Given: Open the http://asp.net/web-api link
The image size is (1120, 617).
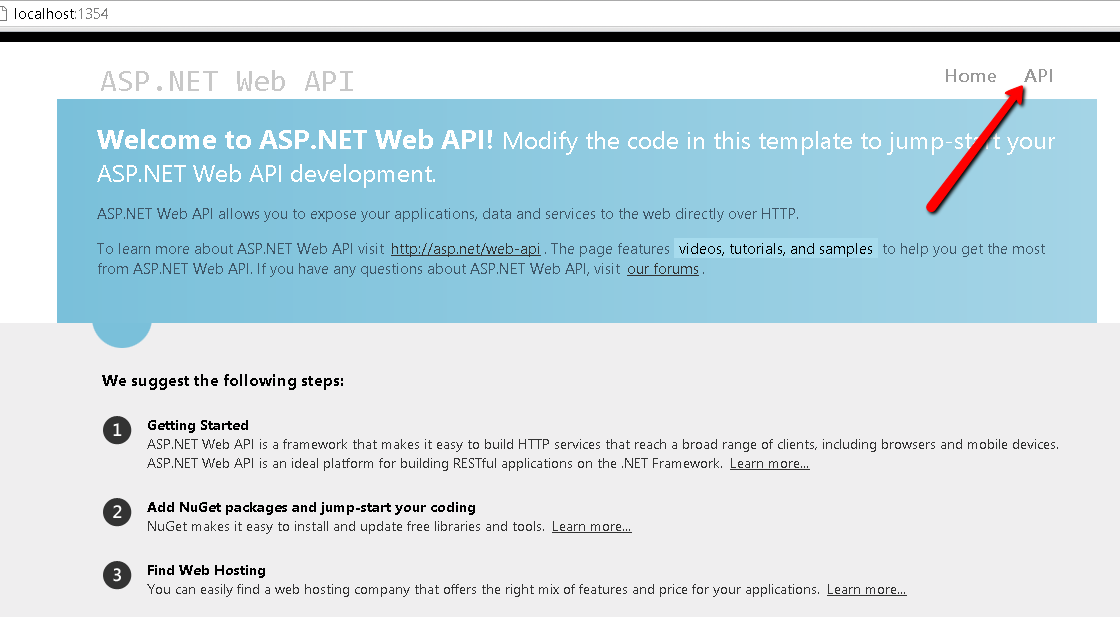Looking at the screenshot, I should point(466,249).
